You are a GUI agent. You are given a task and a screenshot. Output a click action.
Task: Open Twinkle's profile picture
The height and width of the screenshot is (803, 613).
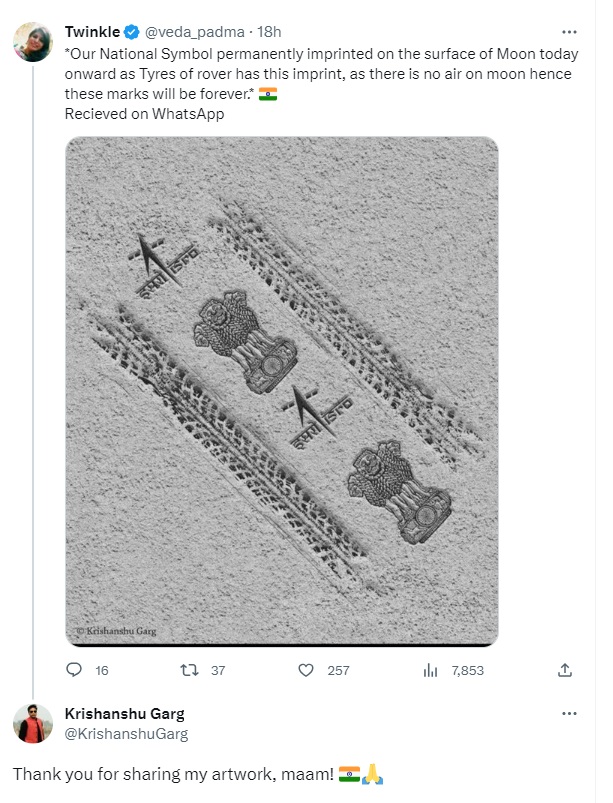point(32,41)
